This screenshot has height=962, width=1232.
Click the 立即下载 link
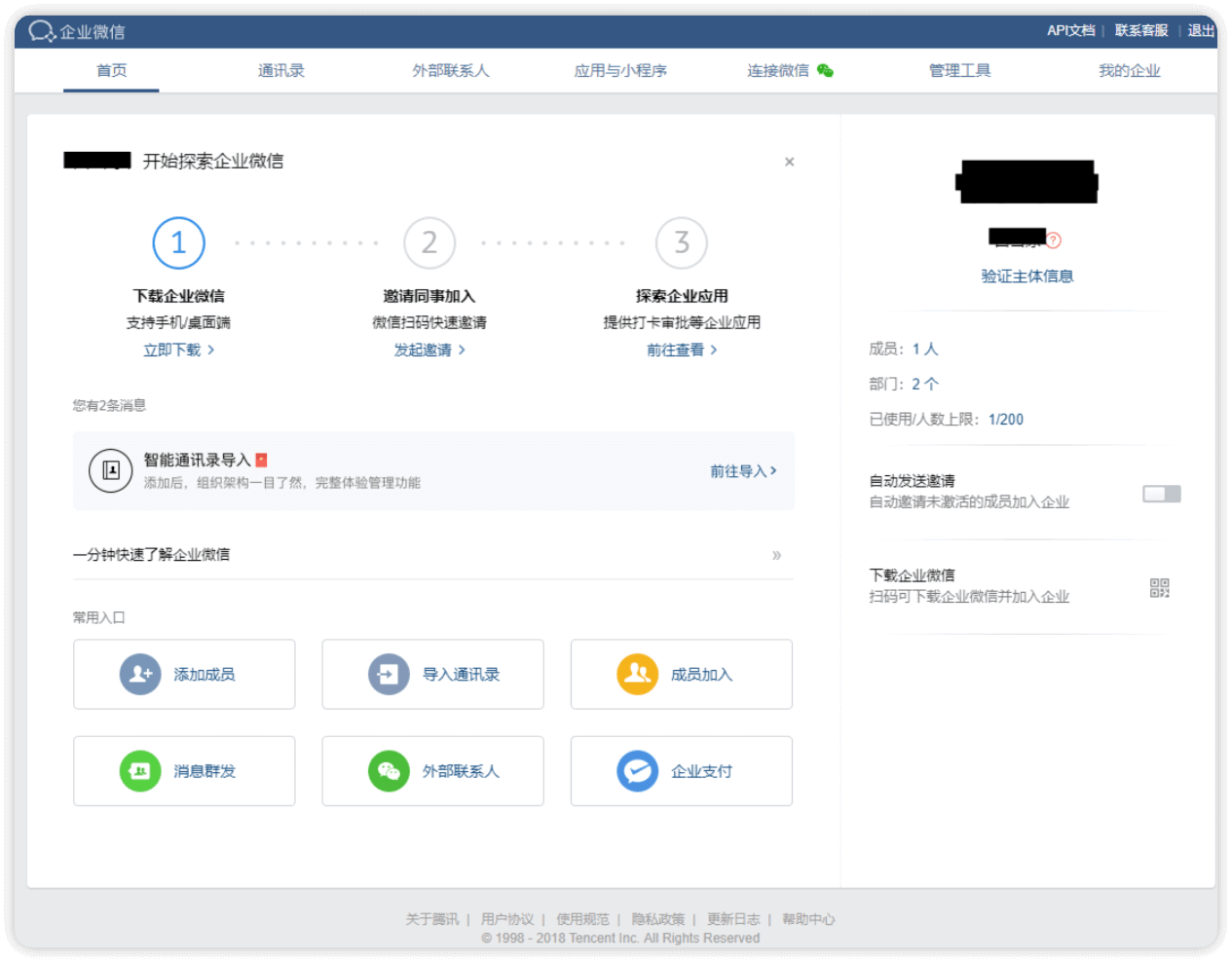pyautogui.click(x=178, y=350)
